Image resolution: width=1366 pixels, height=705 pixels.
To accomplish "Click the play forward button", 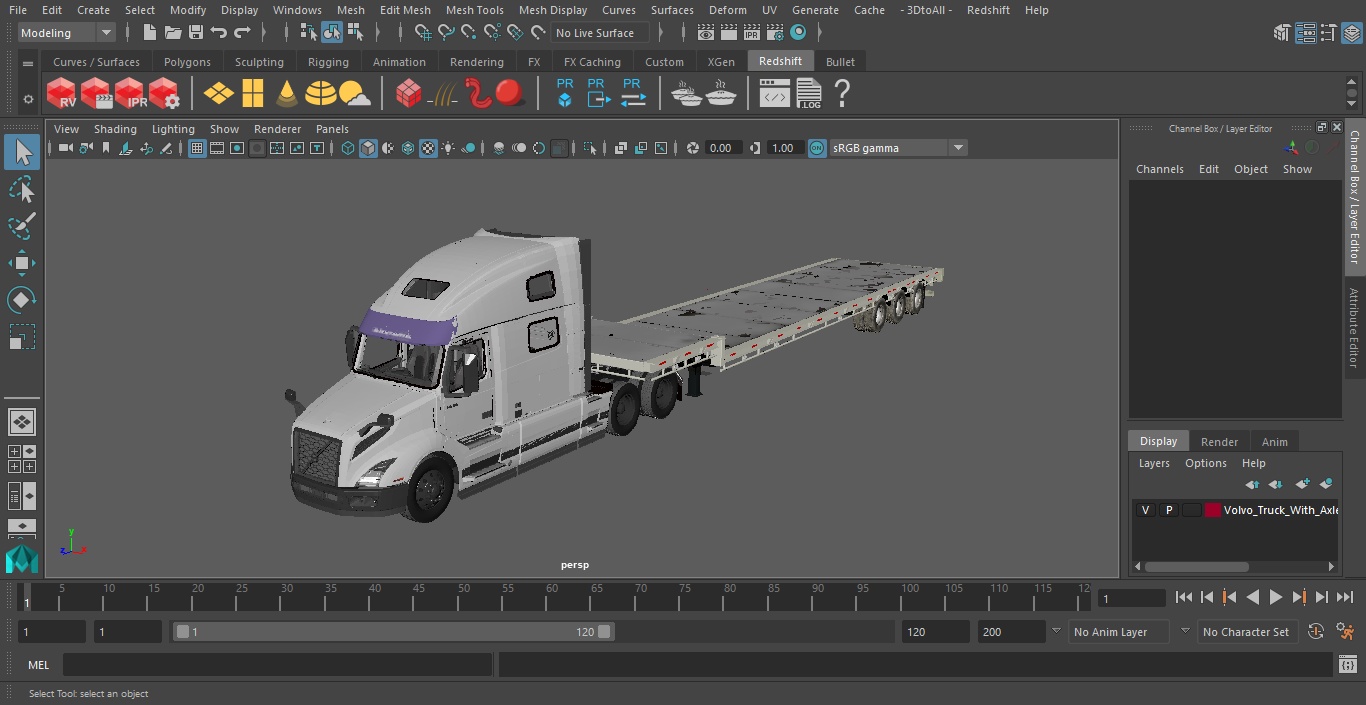I will pyautogui.click(x=1276, y=597).
